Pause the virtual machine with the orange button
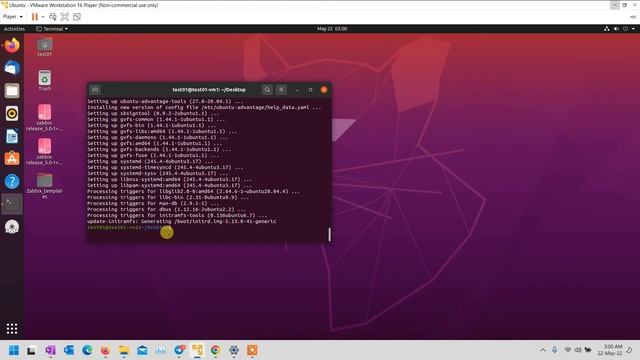This screenshot has height=360, width=640. (x=35, y=17)
